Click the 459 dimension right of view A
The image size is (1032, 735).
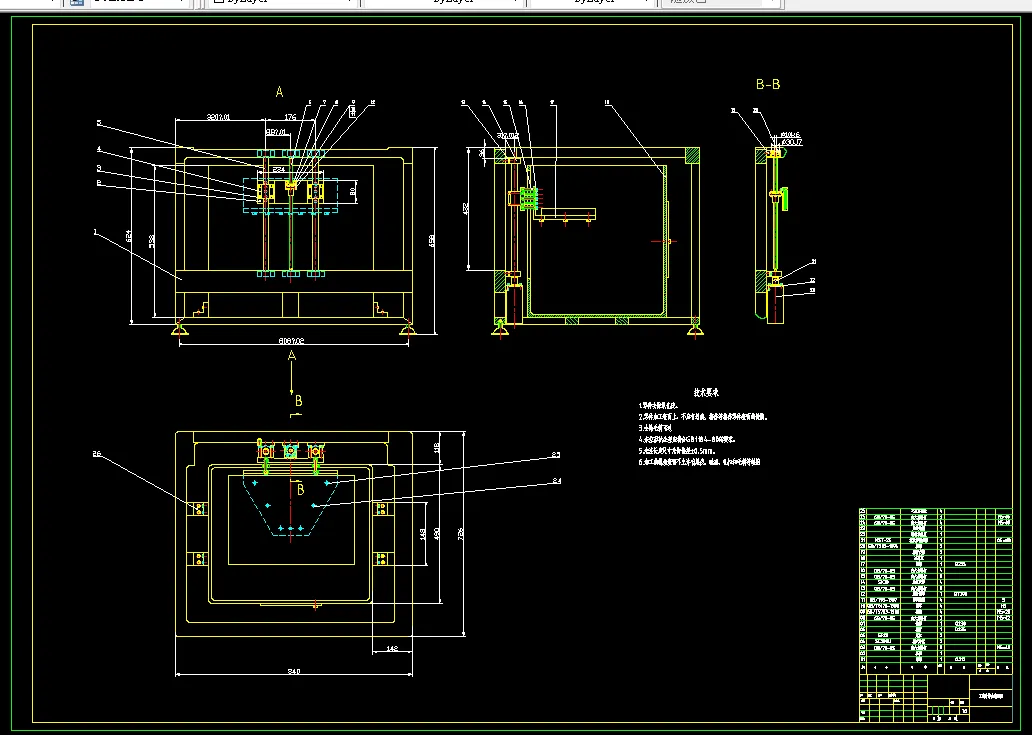[x=432, y=241]
